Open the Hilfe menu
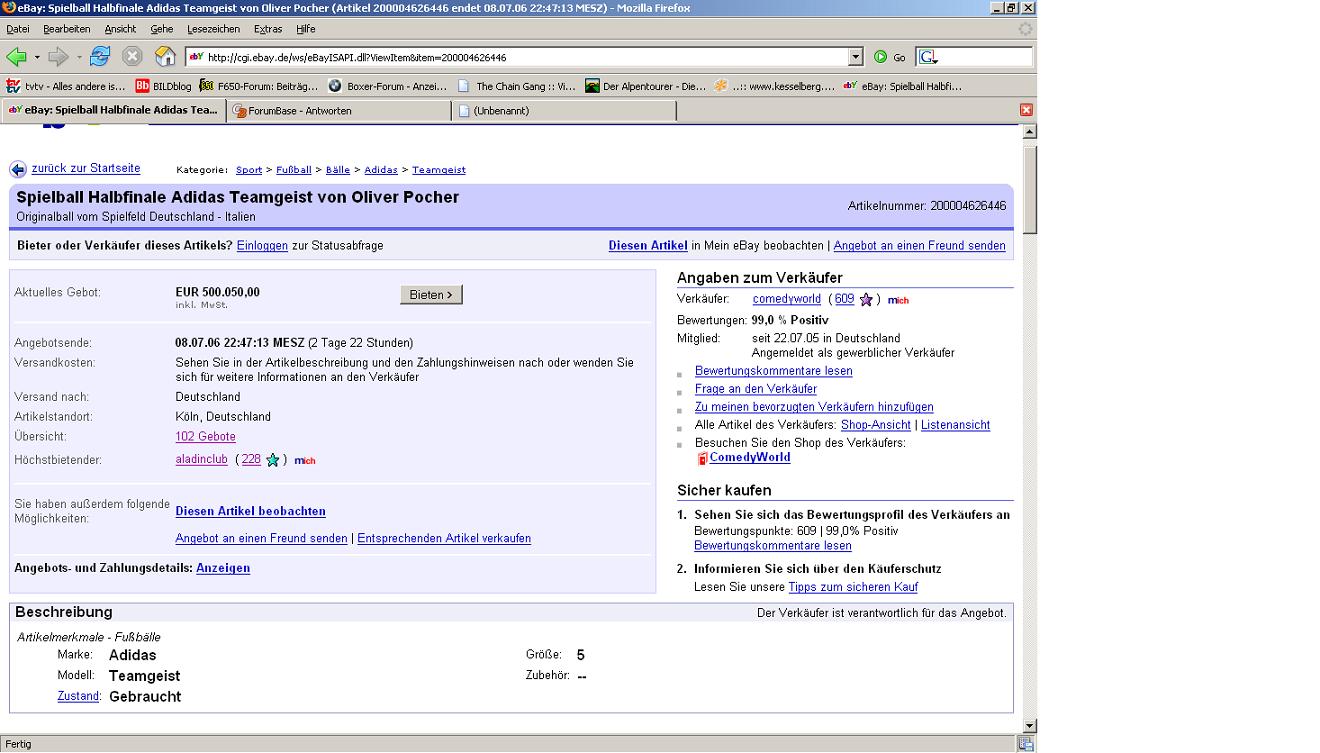This screenshot has width=1320, height=753. 306,29
